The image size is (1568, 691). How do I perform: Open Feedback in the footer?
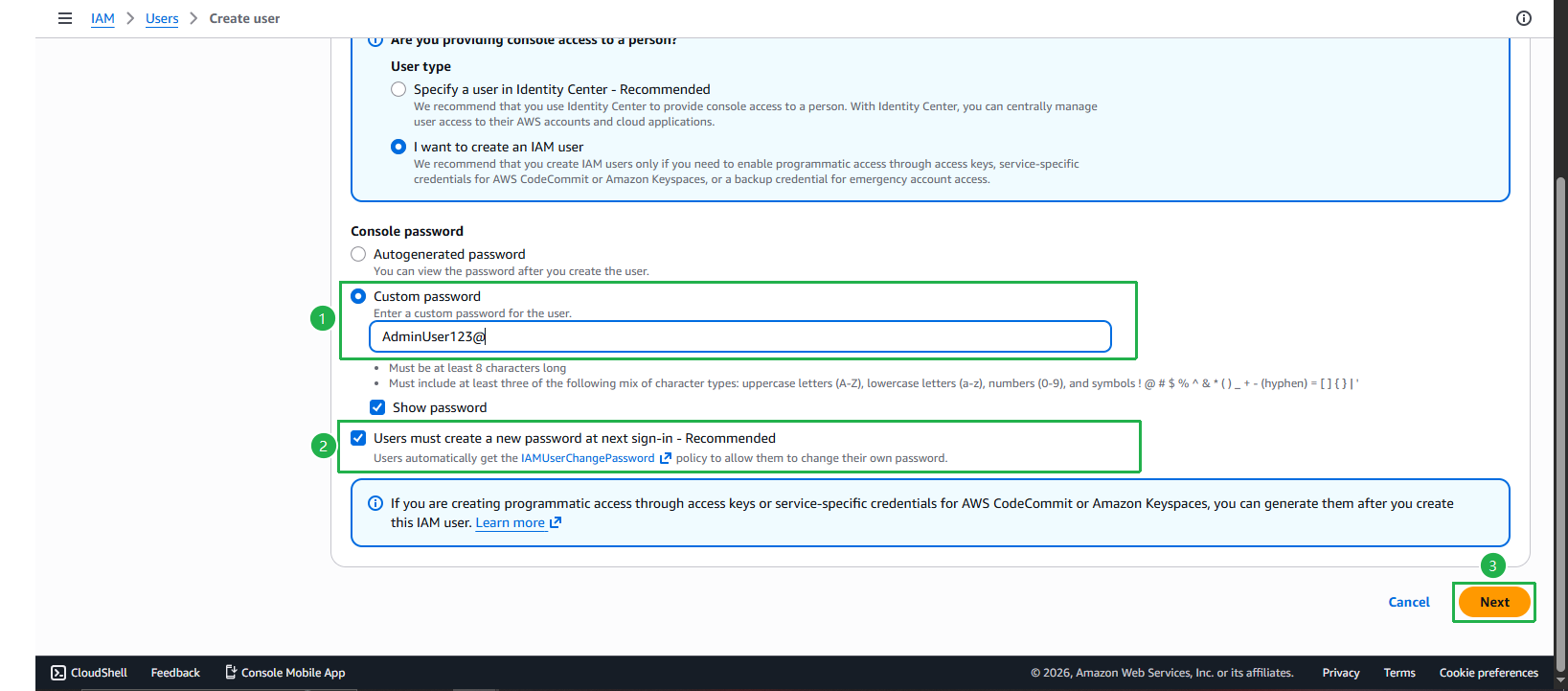pos(175,673)
